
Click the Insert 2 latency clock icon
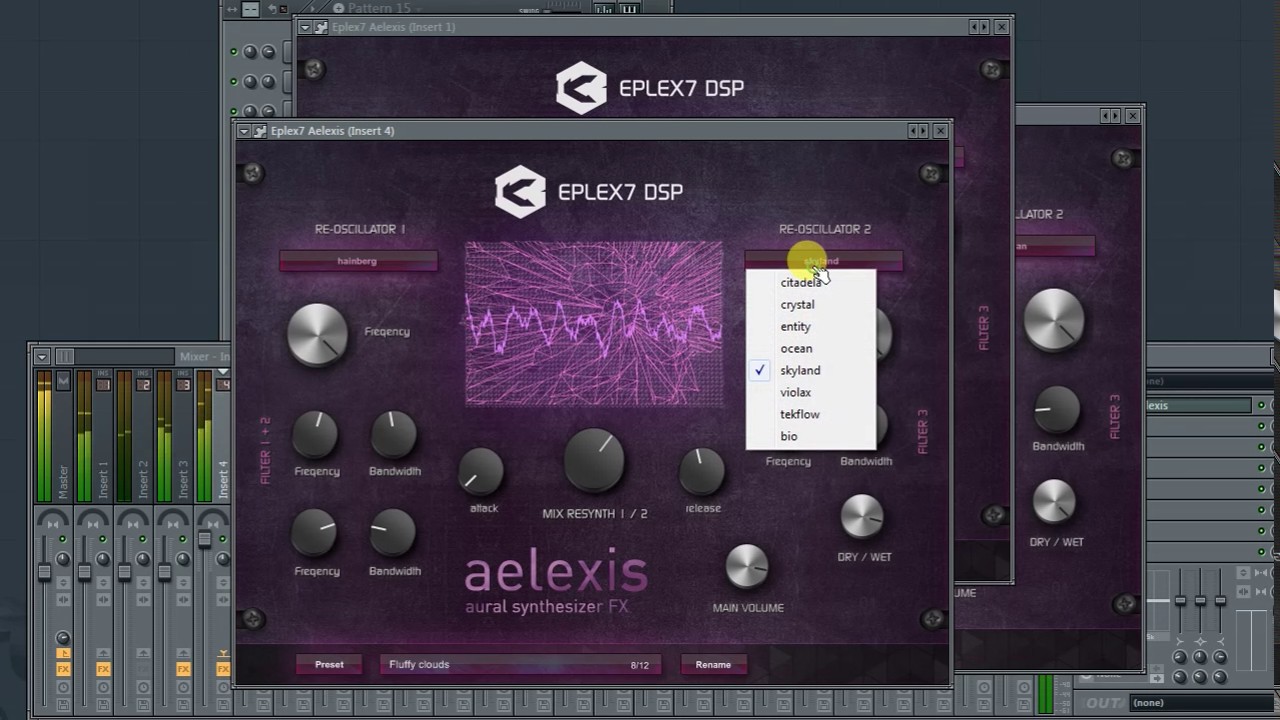pyautogui.click(x=143, y=687)
